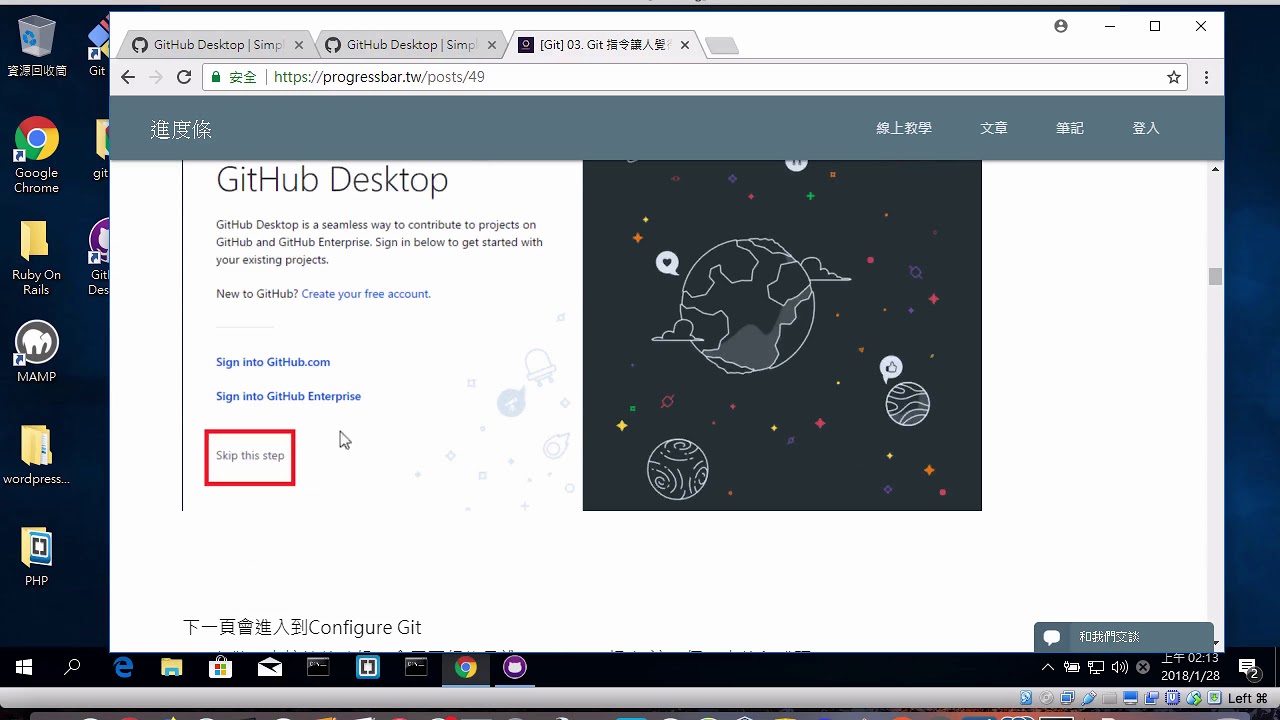Click the grayed-out forward arrow in Chrome
The image size is (1280, 720).
coord(155,77)
